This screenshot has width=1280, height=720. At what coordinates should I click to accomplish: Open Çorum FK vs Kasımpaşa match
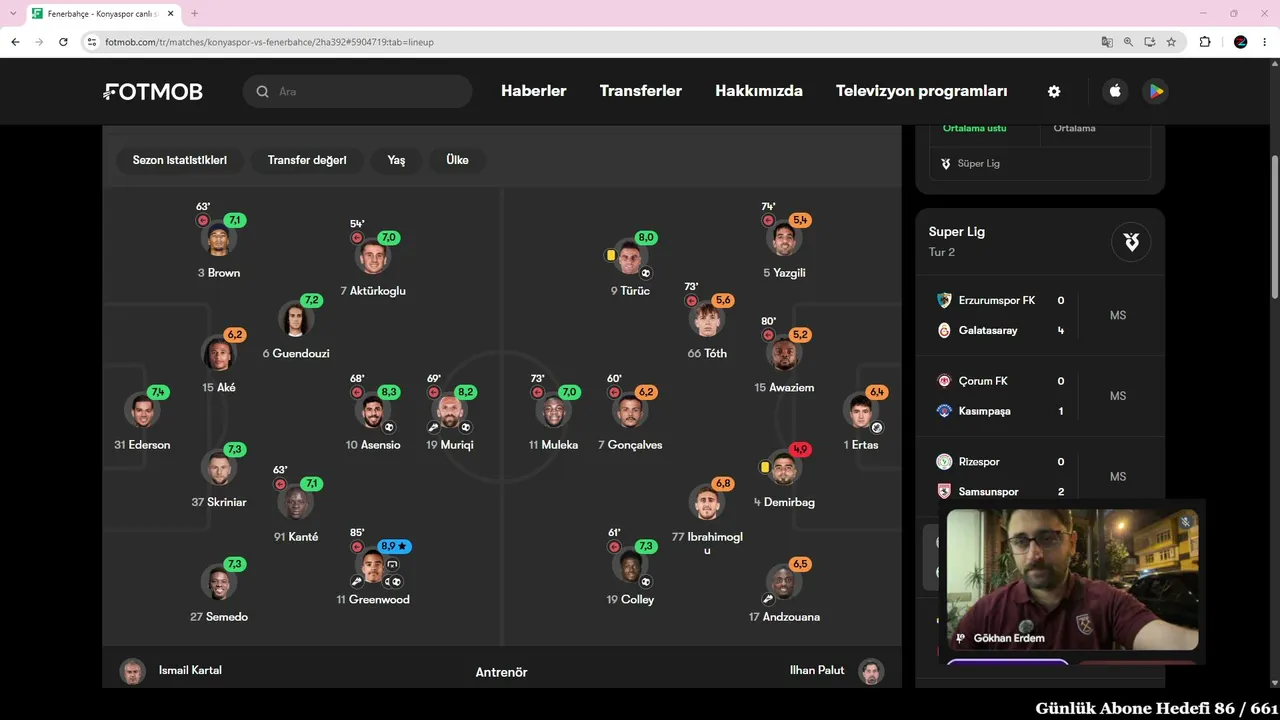tap(1040, 396)
